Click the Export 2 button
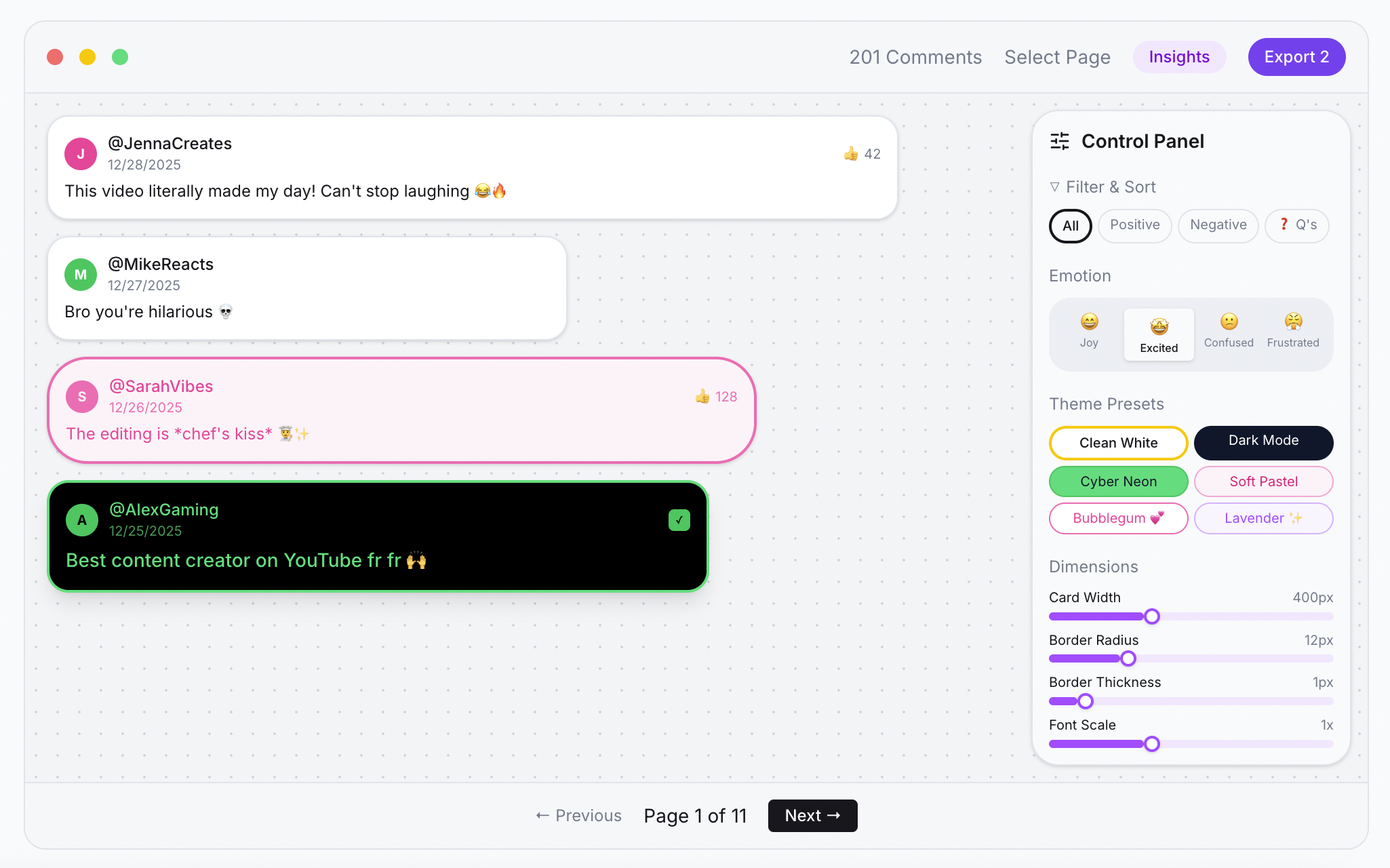 tap(1296, 57)
